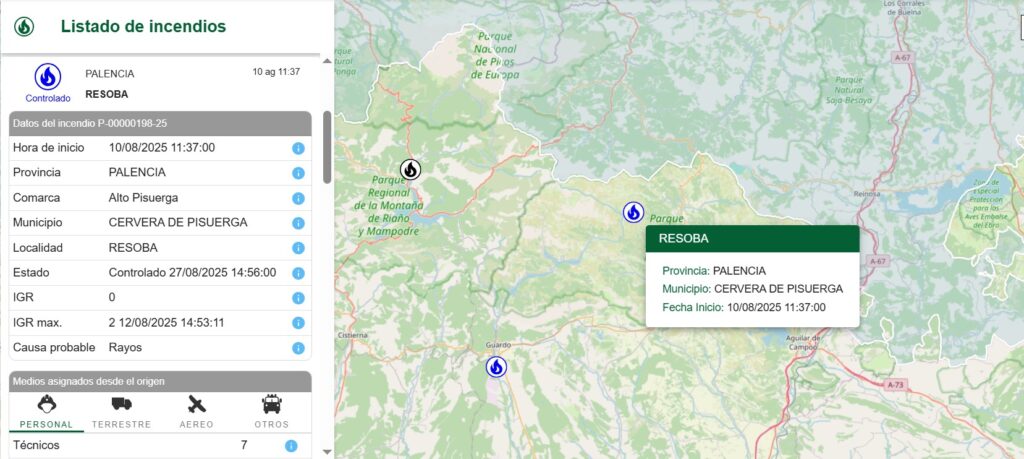This screenshot has height=459, width=1024.
Task: Click the flame logo beside Listado de incendios
Action: (24, 27)
